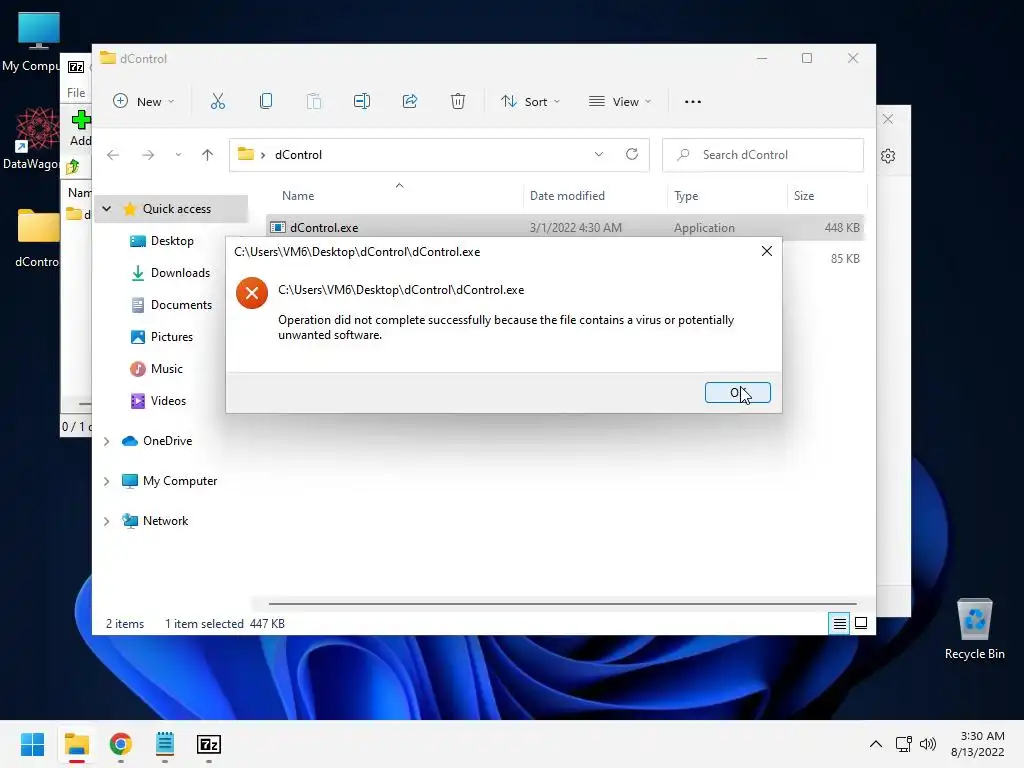Sort by Name column header
This screenshot has height=768, width=1024.
tap(298, 196)
